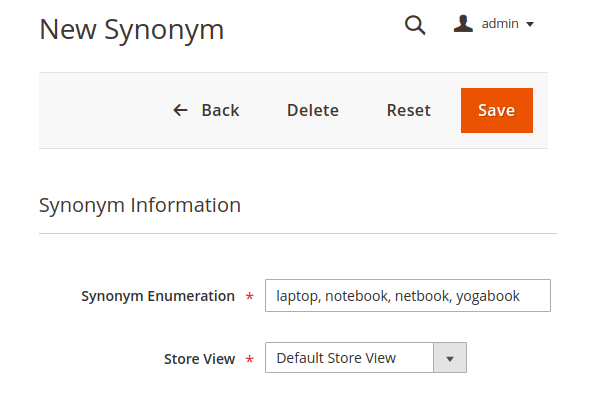Reset the synonym form

click(409, 111)
